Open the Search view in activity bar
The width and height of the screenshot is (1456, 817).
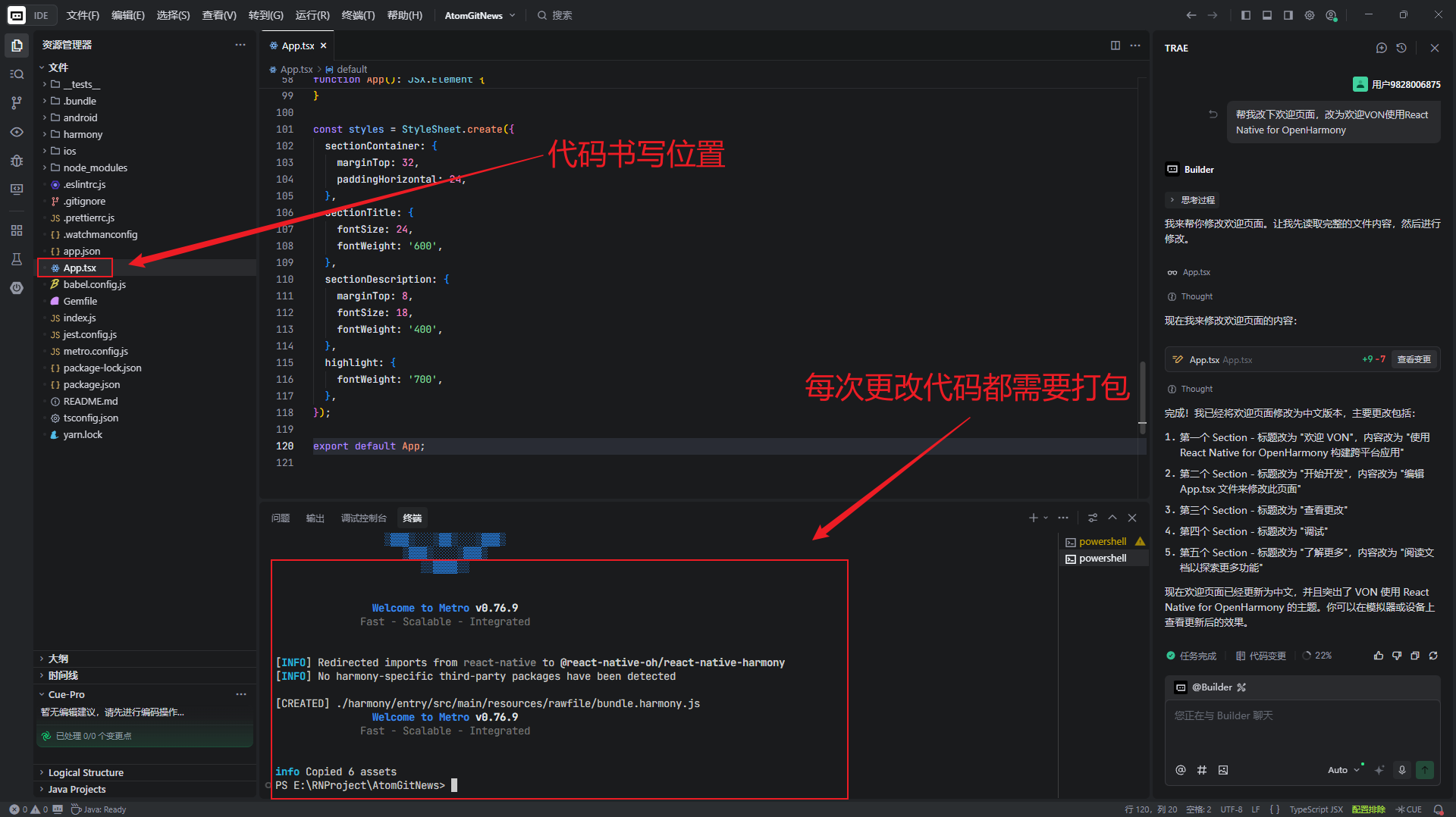17,74
